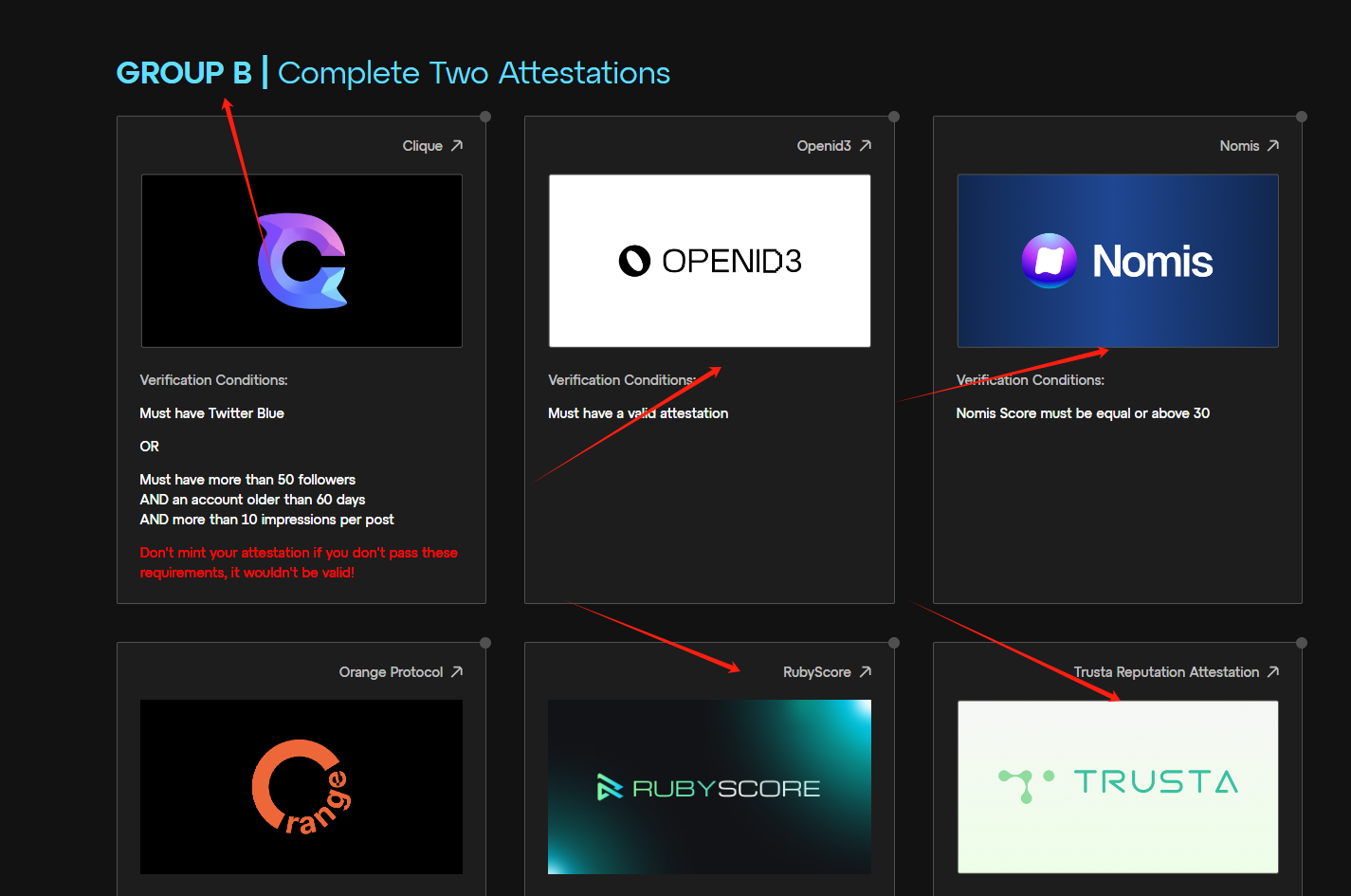Open the Clique link

[x=422, y=146]
